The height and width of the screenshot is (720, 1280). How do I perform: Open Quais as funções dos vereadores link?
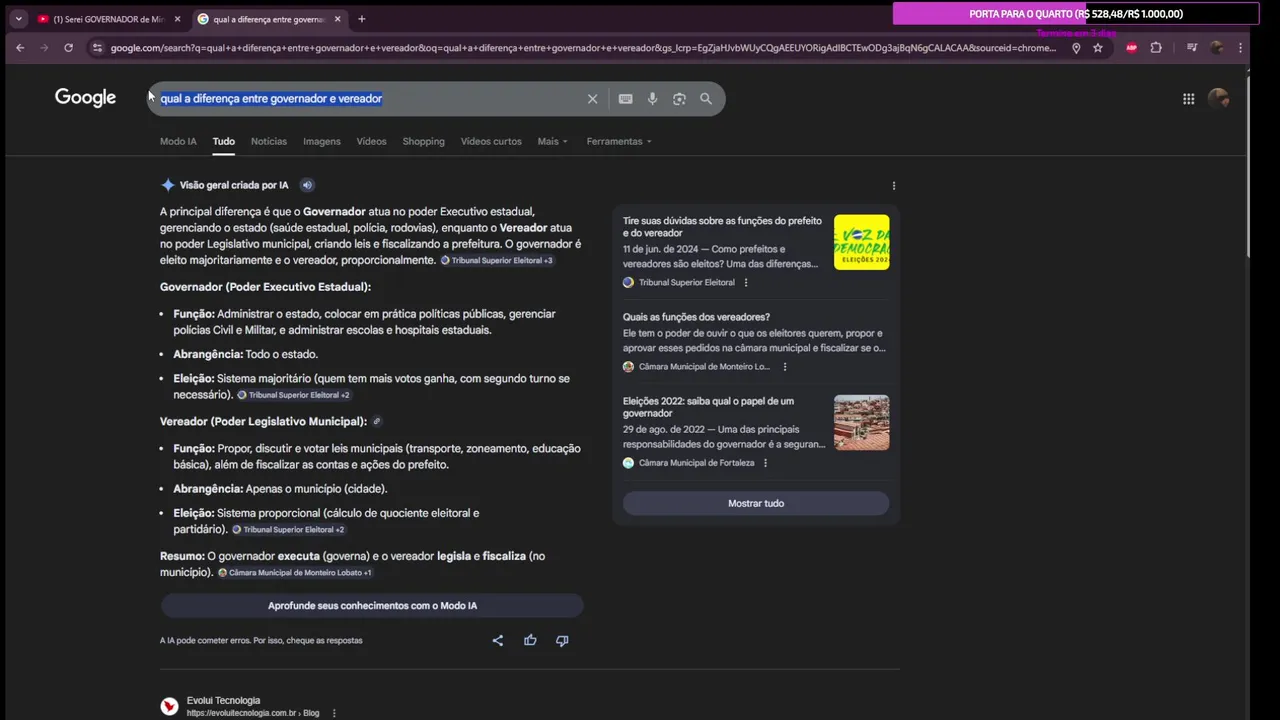point(696,317)
